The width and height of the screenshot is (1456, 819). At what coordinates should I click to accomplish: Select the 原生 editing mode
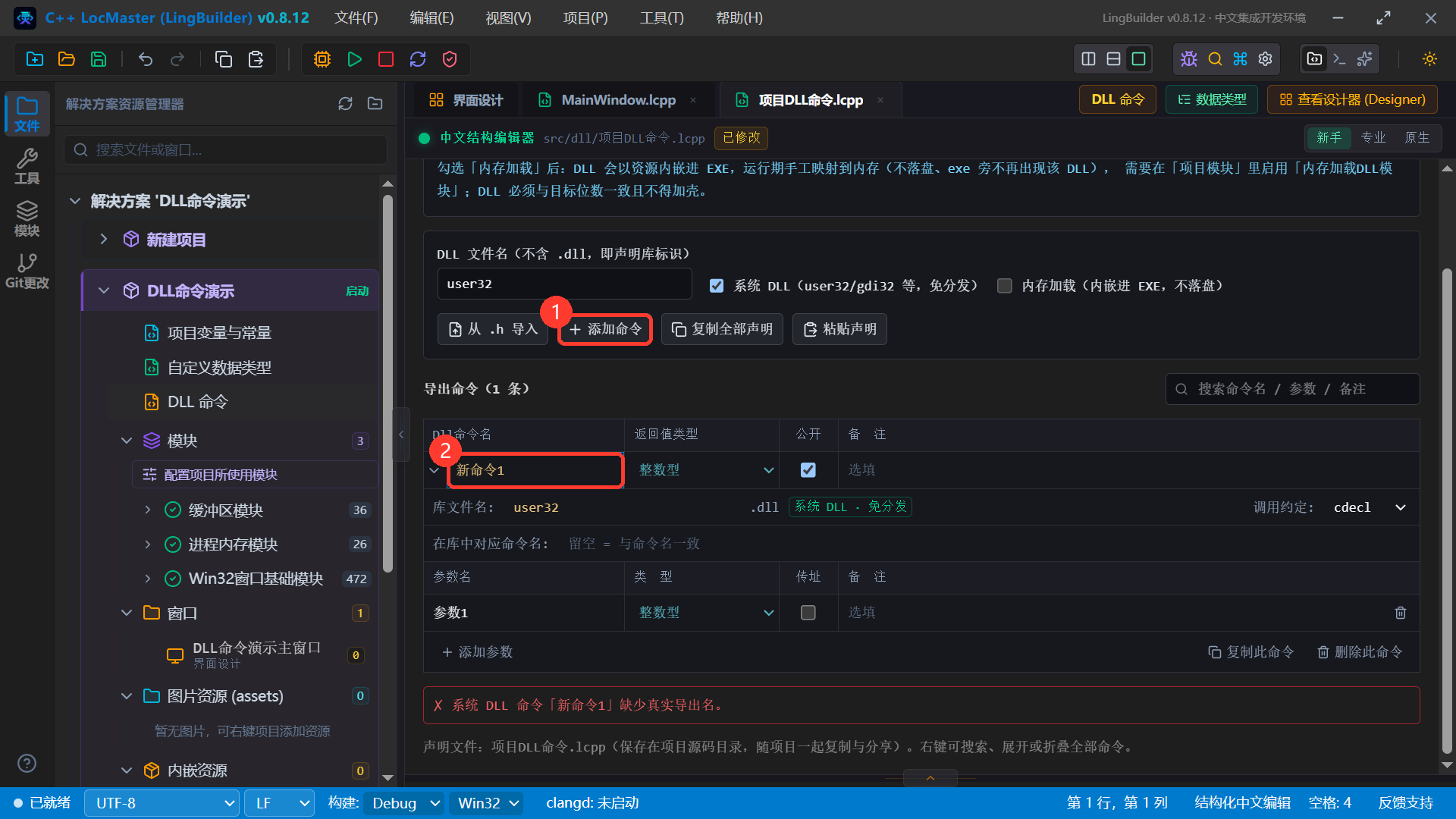coord(1417,138)
